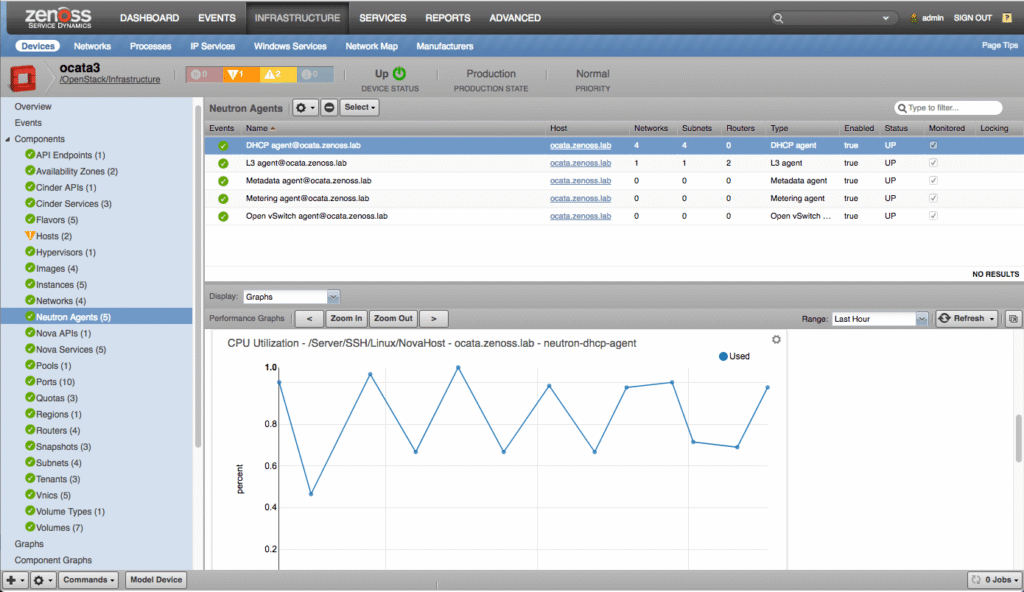
Task: Click the red ocata3 device icon
Action: 23,78
